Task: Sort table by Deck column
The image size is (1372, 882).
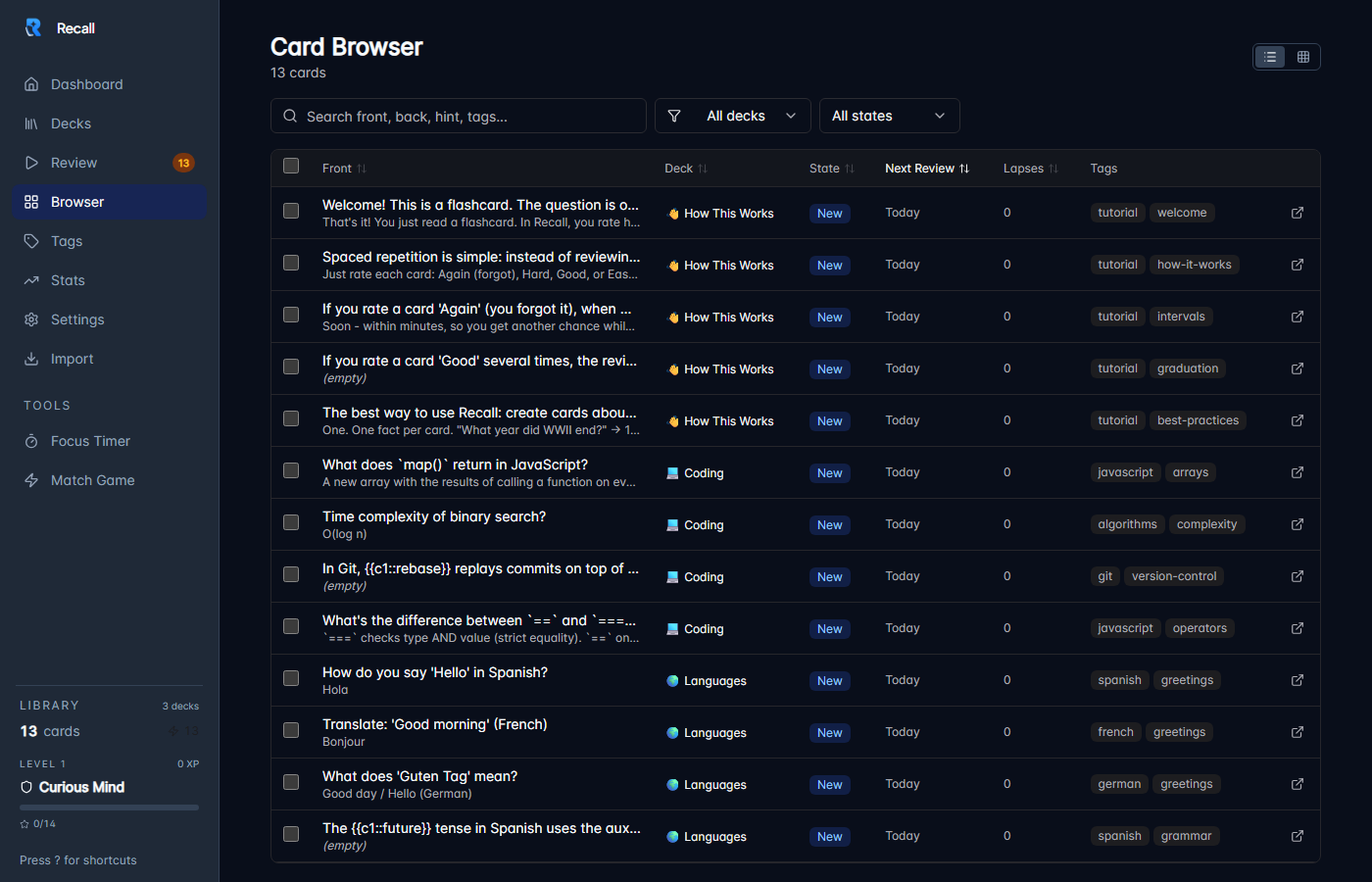Action: tap(686, 169)
